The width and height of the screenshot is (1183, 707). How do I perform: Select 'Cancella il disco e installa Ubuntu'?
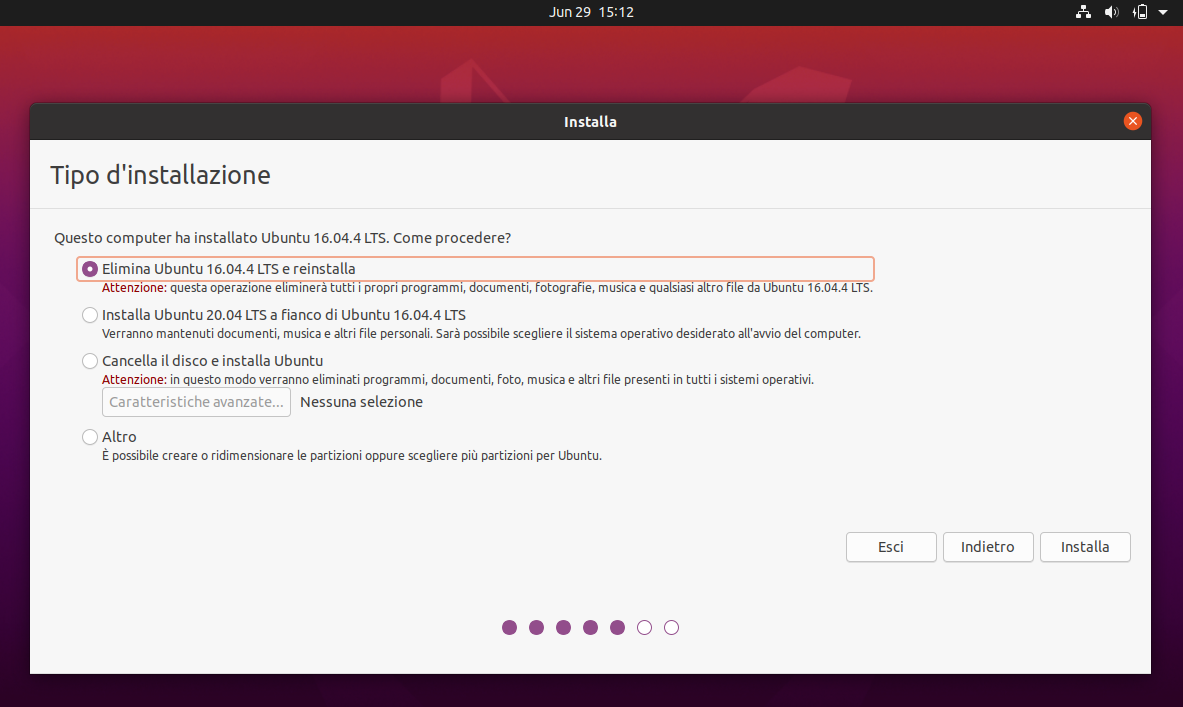click(x=90, y=361)
